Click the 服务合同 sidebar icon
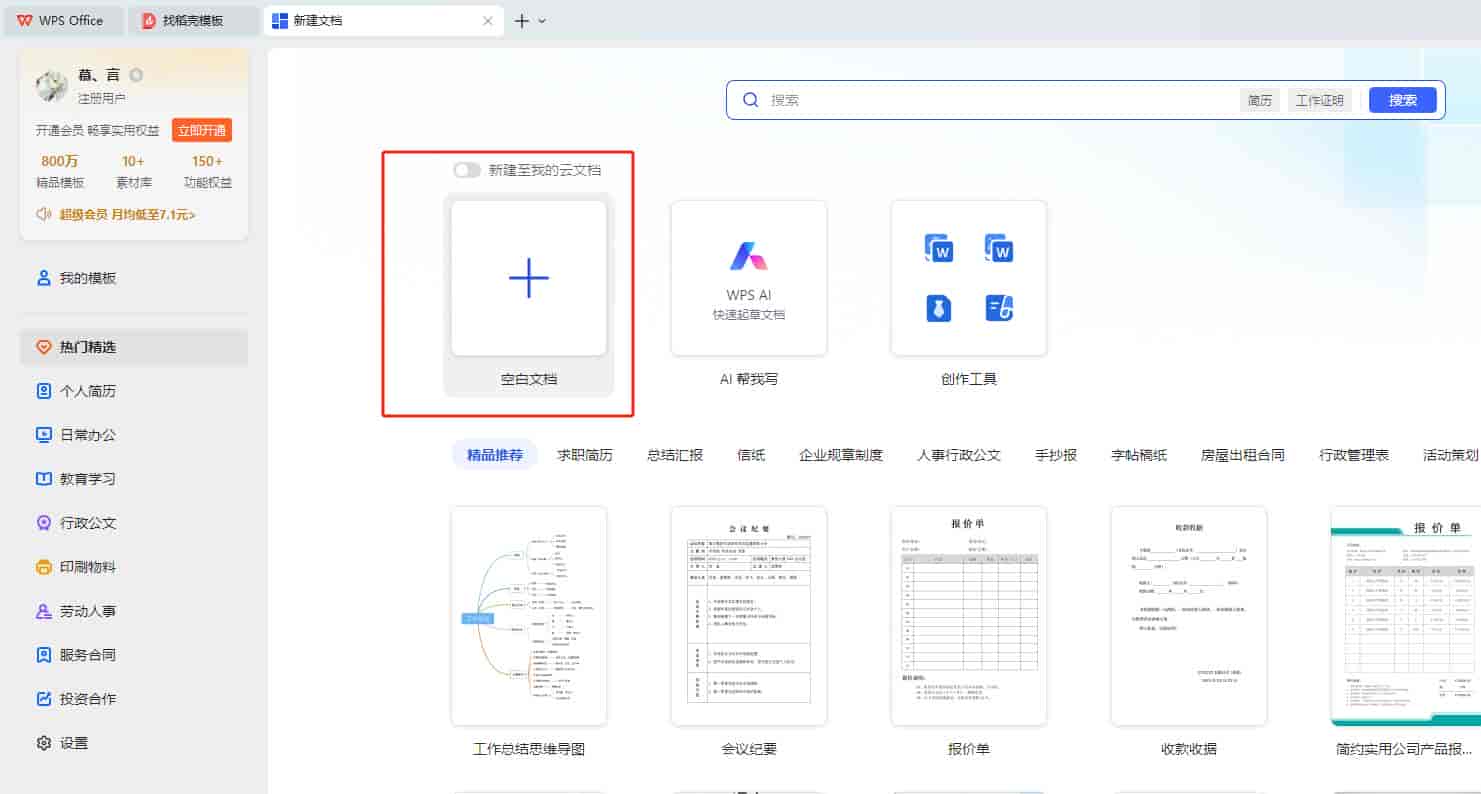1481x794 pixels. (x=43, y=655)
